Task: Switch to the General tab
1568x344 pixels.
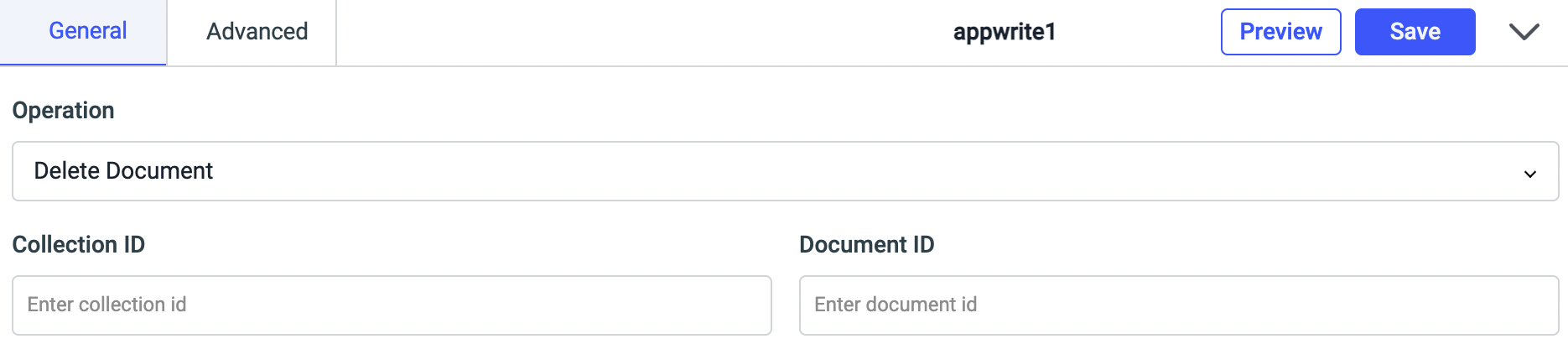Action: (87, 32)
